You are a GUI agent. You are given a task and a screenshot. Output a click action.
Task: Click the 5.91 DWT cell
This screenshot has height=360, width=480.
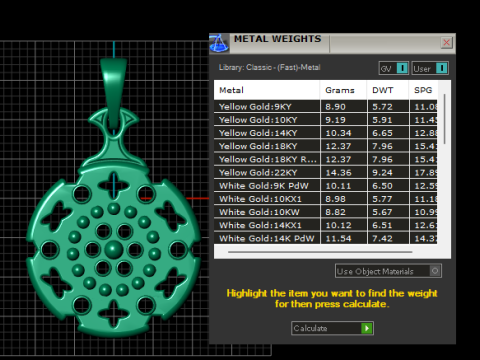[x=388, y=120]
